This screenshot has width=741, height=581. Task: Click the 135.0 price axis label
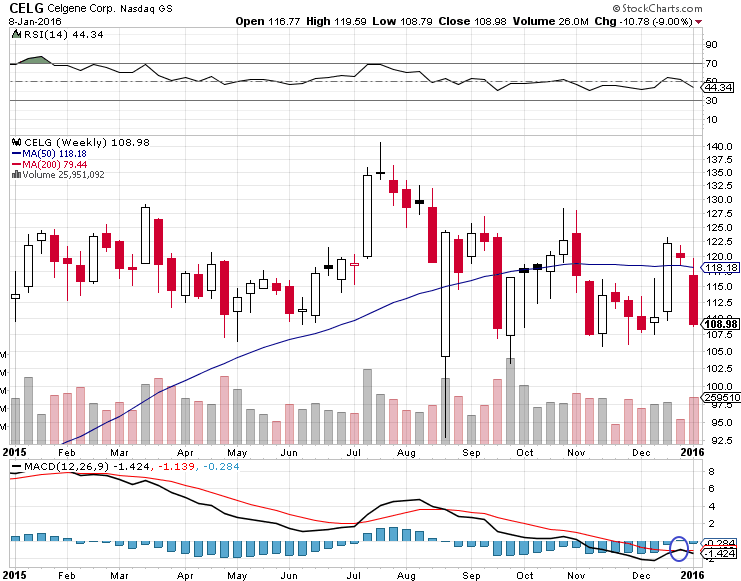[719, 173]
